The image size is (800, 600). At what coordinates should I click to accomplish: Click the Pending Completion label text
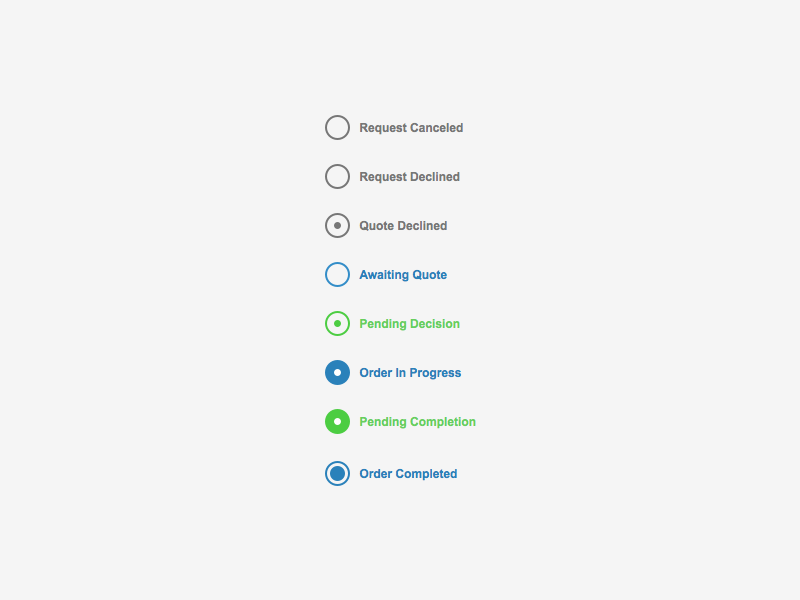pos(417,422)
